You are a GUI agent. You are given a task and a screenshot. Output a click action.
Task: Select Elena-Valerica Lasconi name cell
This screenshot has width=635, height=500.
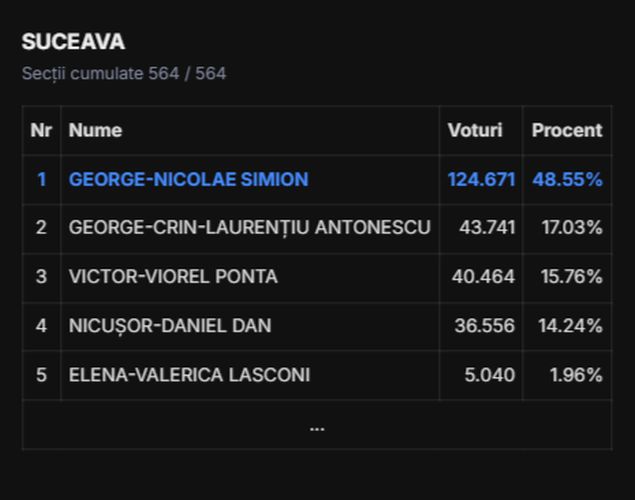point(190,375)
